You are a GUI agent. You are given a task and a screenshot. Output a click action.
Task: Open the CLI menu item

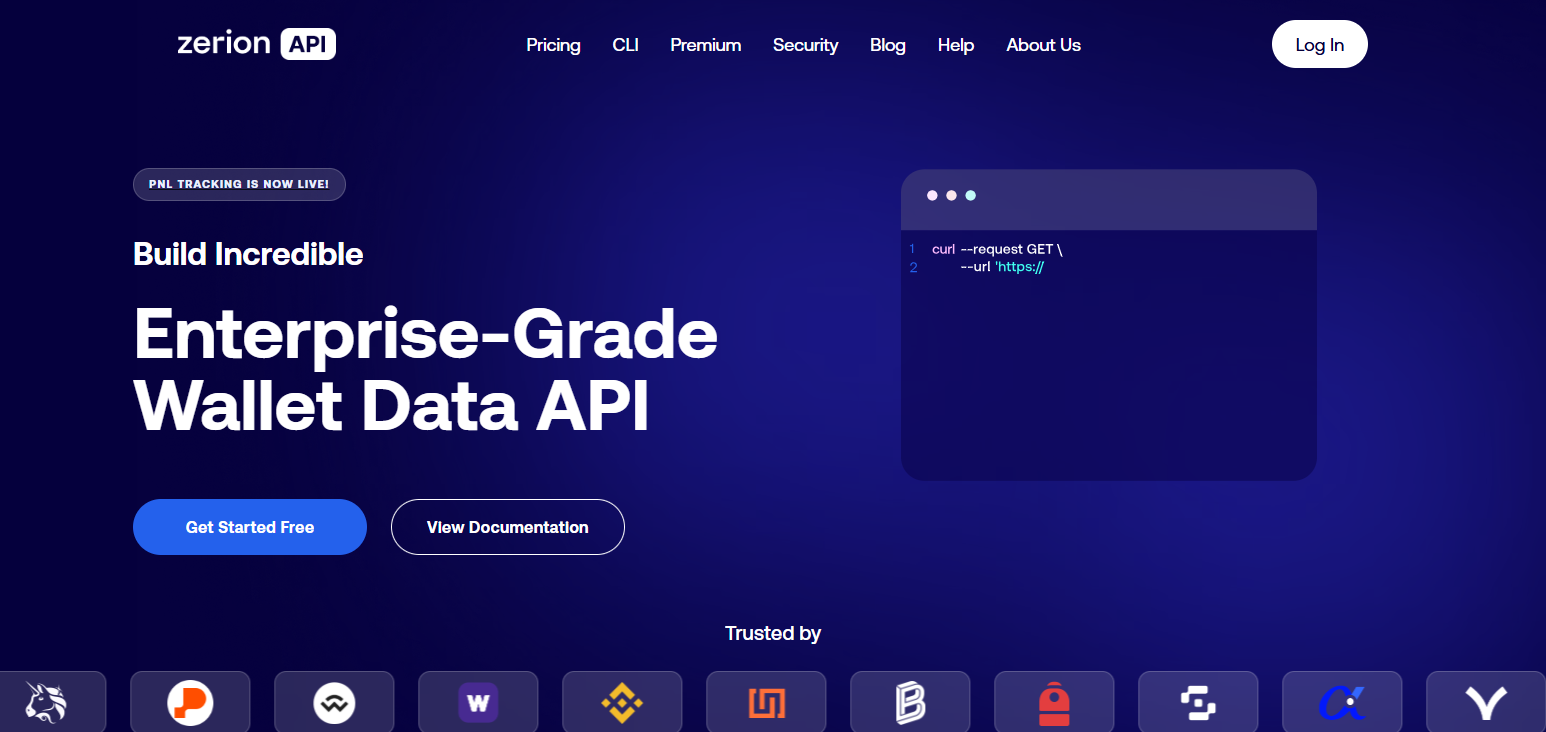click(x=625, y=45)
